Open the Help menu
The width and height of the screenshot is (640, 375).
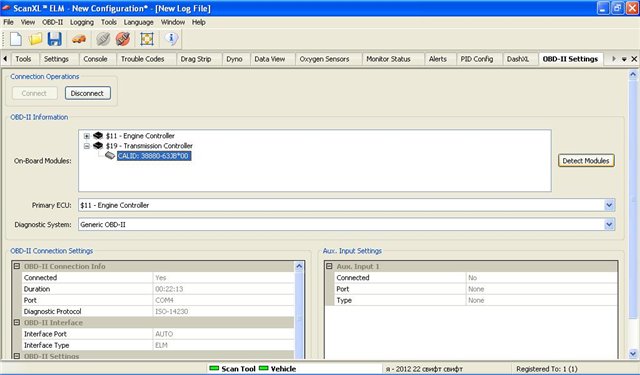coord(198,22)
